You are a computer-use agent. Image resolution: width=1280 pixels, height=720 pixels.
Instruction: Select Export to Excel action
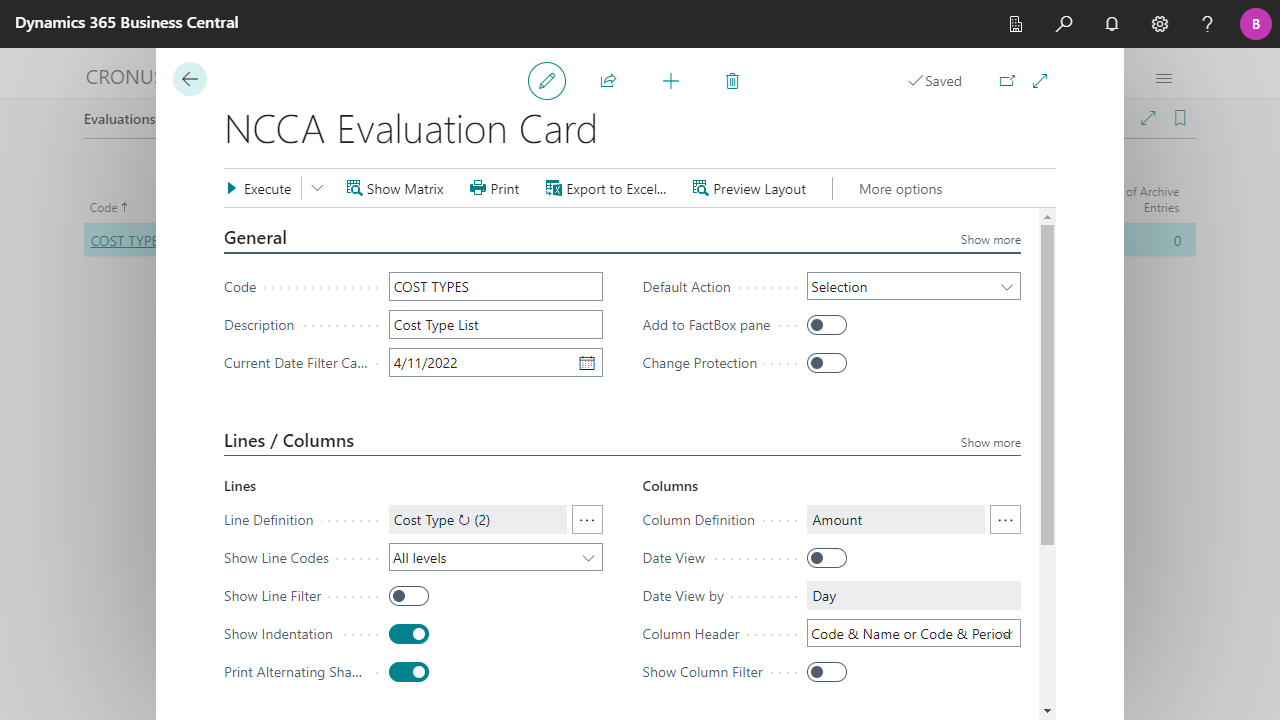[x=606, y=189]
